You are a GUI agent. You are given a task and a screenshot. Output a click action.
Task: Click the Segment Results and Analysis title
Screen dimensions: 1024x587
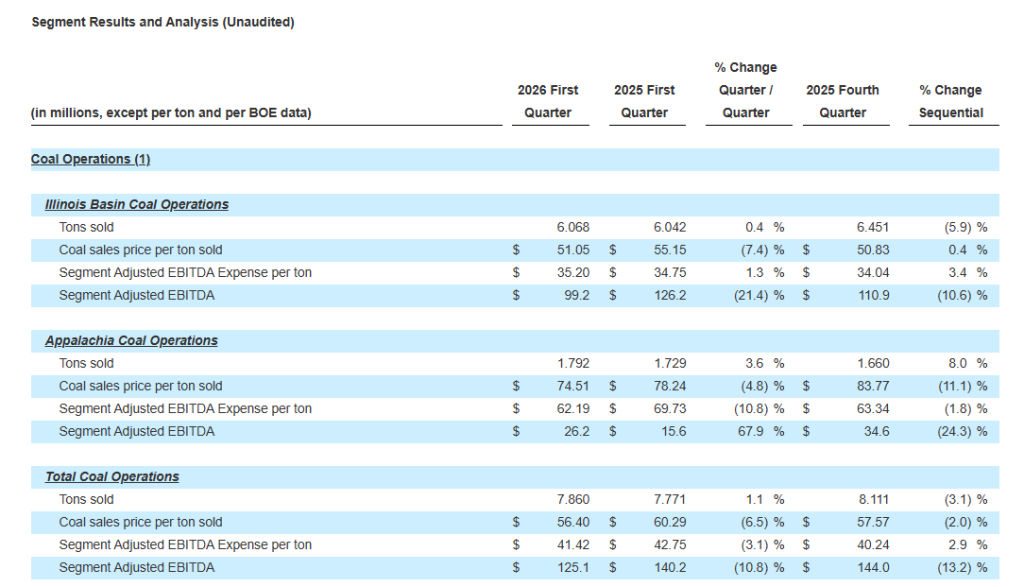[x=163, y=22]
